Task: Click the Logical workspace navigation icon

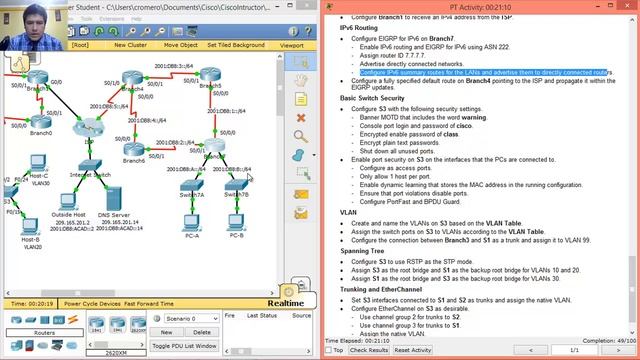Action: (x=19, y=63)
